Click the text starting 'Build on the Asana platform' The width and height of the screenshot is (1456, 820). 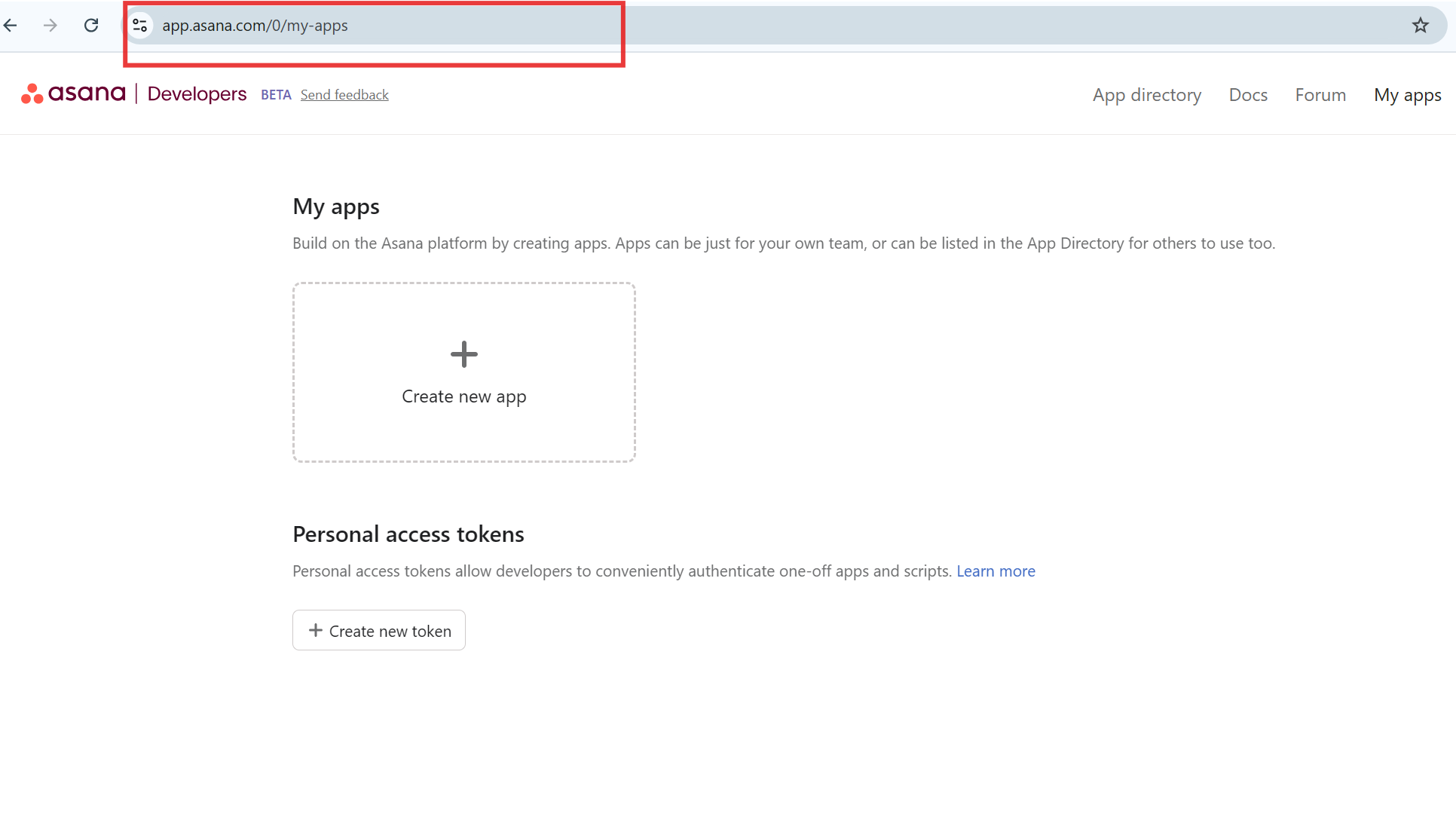coord(784,243)
